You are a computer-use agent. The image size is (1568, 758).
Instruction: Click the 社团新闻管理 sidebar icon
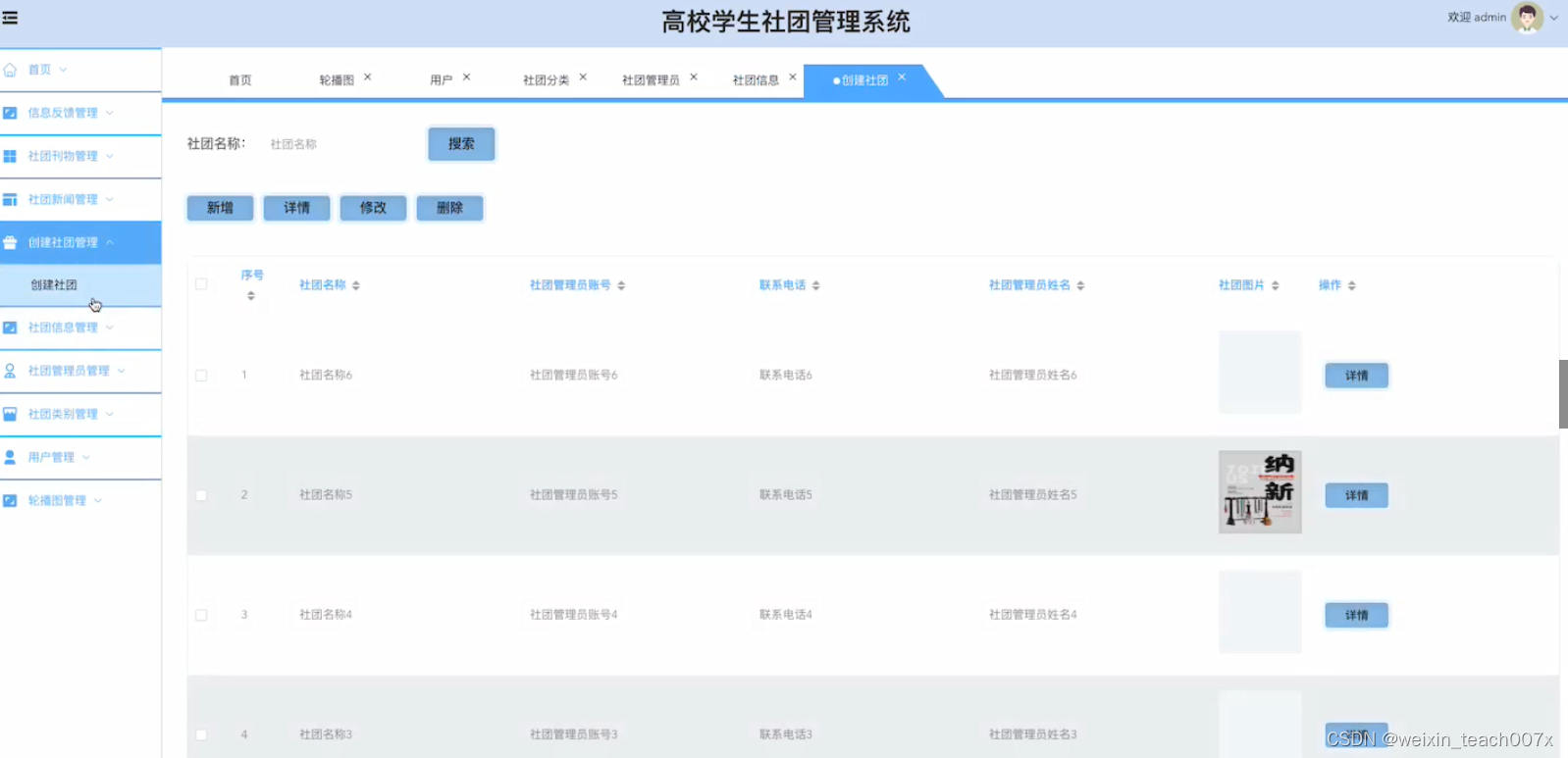tap(10, 199)
